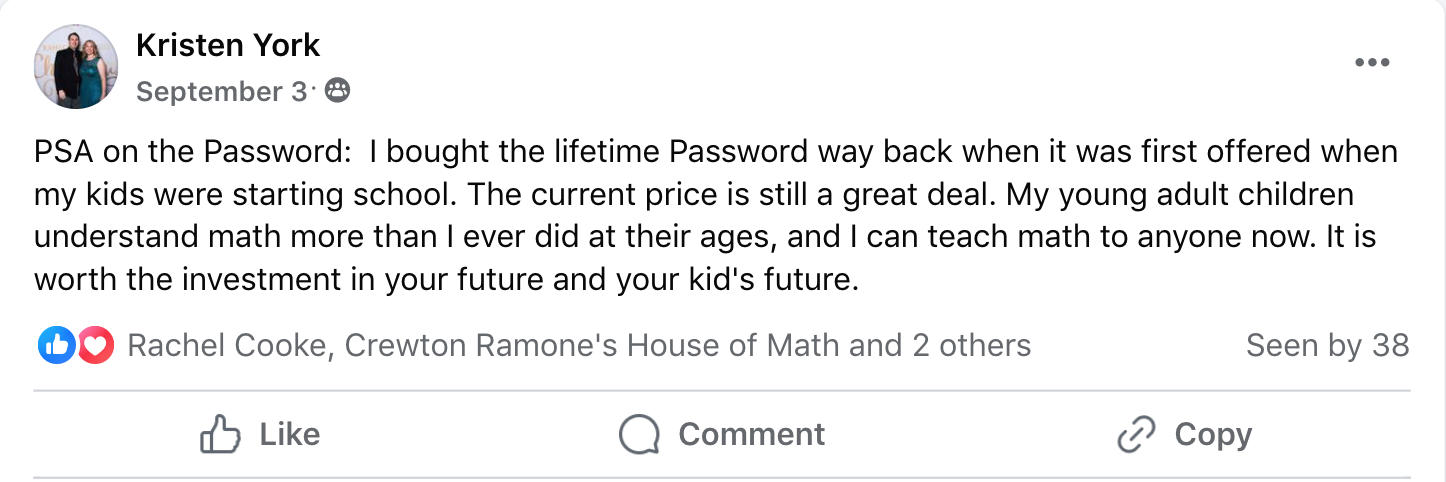Viewport: 1446px width, 482px height.
Task: Select the Comment button text
Action: [752, 435]
